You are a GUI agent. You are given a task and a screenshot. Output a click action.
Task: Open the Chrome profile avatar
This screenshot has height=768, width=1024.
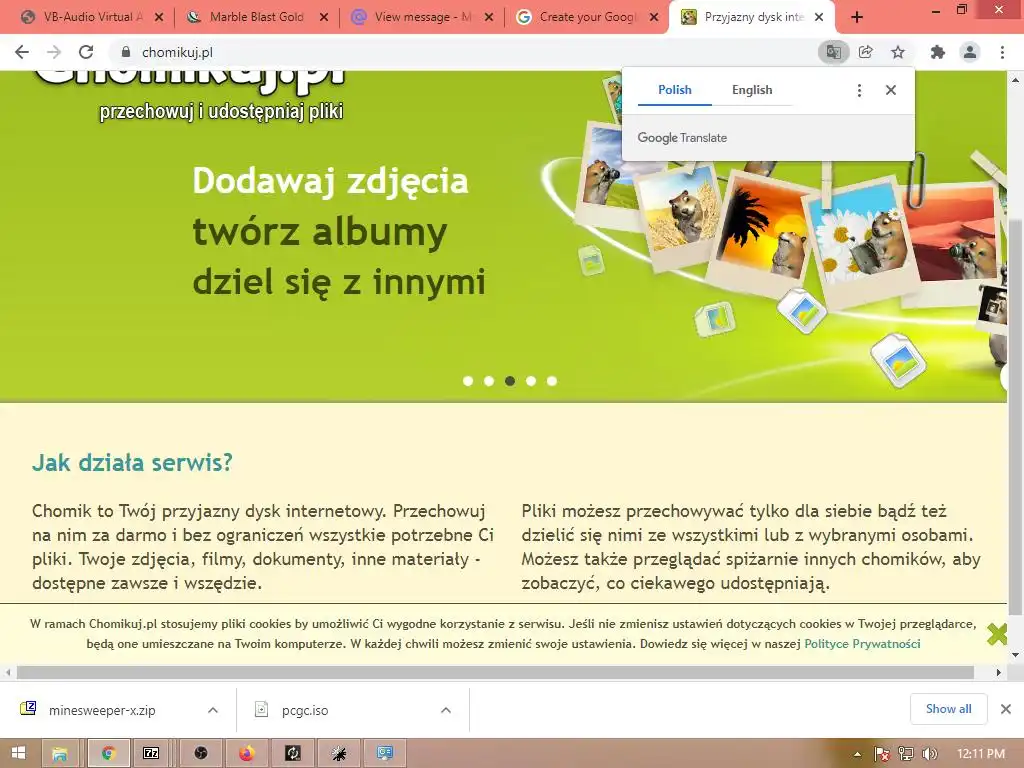(970, 52)
